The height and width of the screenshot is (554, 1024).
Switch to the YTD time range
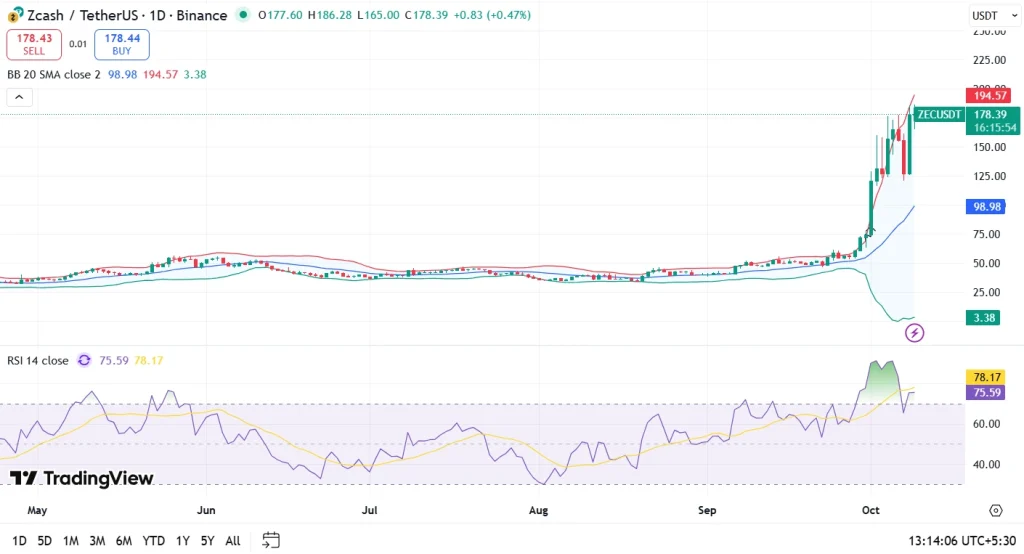tap(153, 541)
